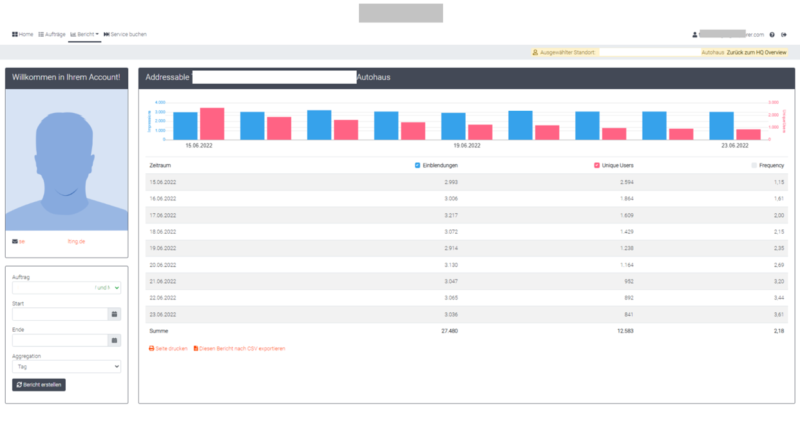The image size is (800, 429).
Task: Go to the Home menu item
Action: [22, 34]
